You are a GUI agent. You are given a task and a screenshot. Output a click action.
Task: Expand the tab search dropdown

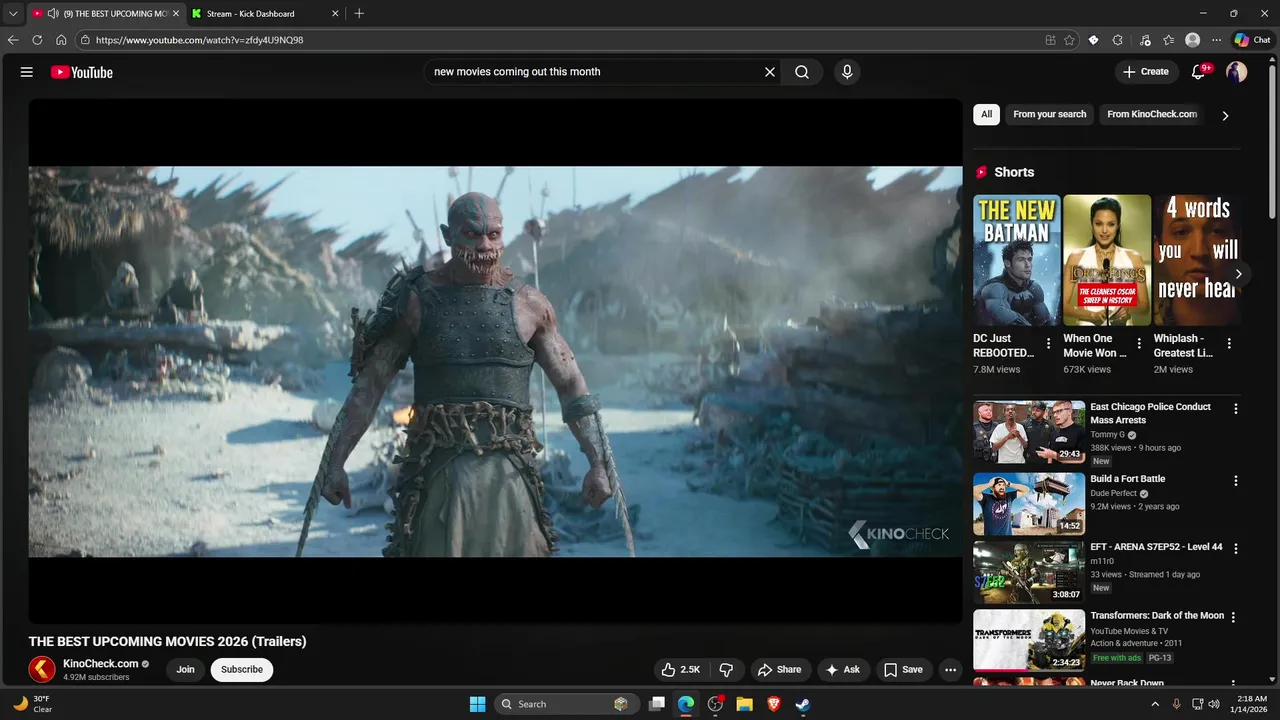click(x=13, y=14)
